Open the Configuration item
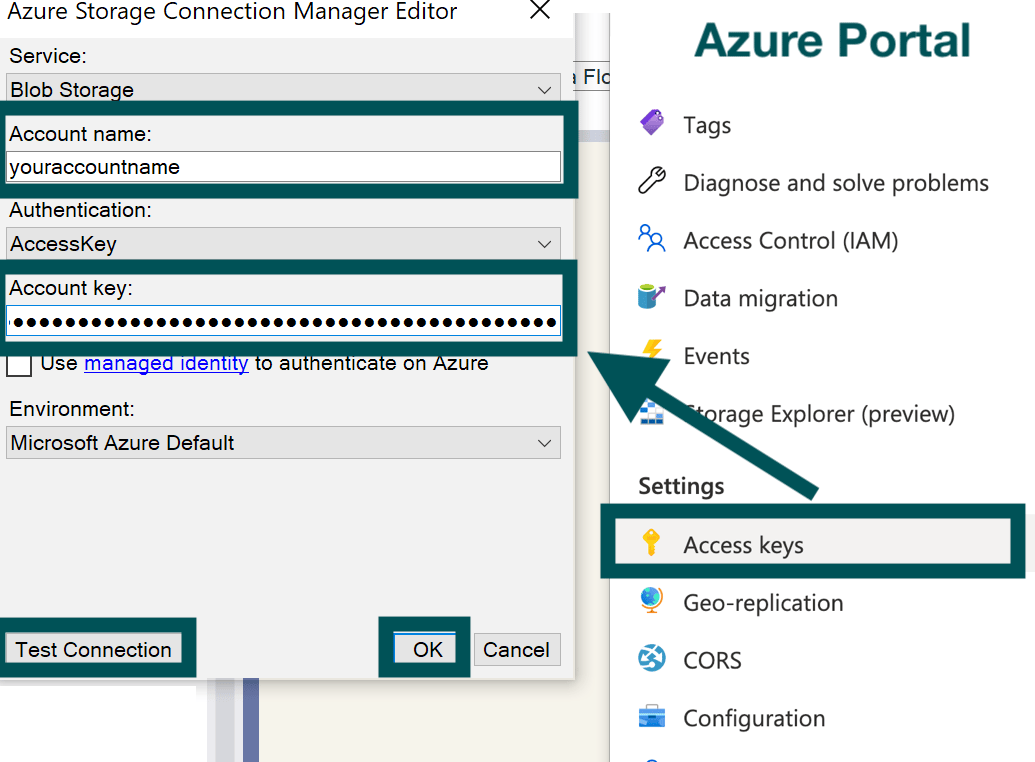1035x762 pixels. pyautogui.click(x=754, y=718)
